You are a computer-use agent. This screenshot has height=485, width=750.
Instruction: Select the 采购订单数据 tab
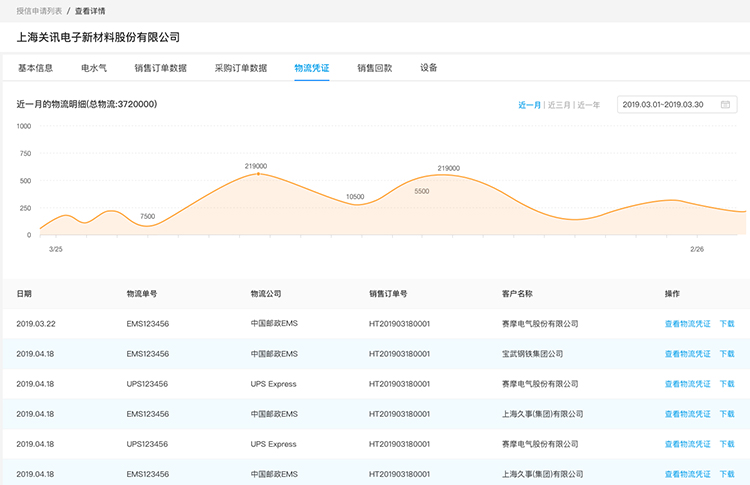(241, 68)
